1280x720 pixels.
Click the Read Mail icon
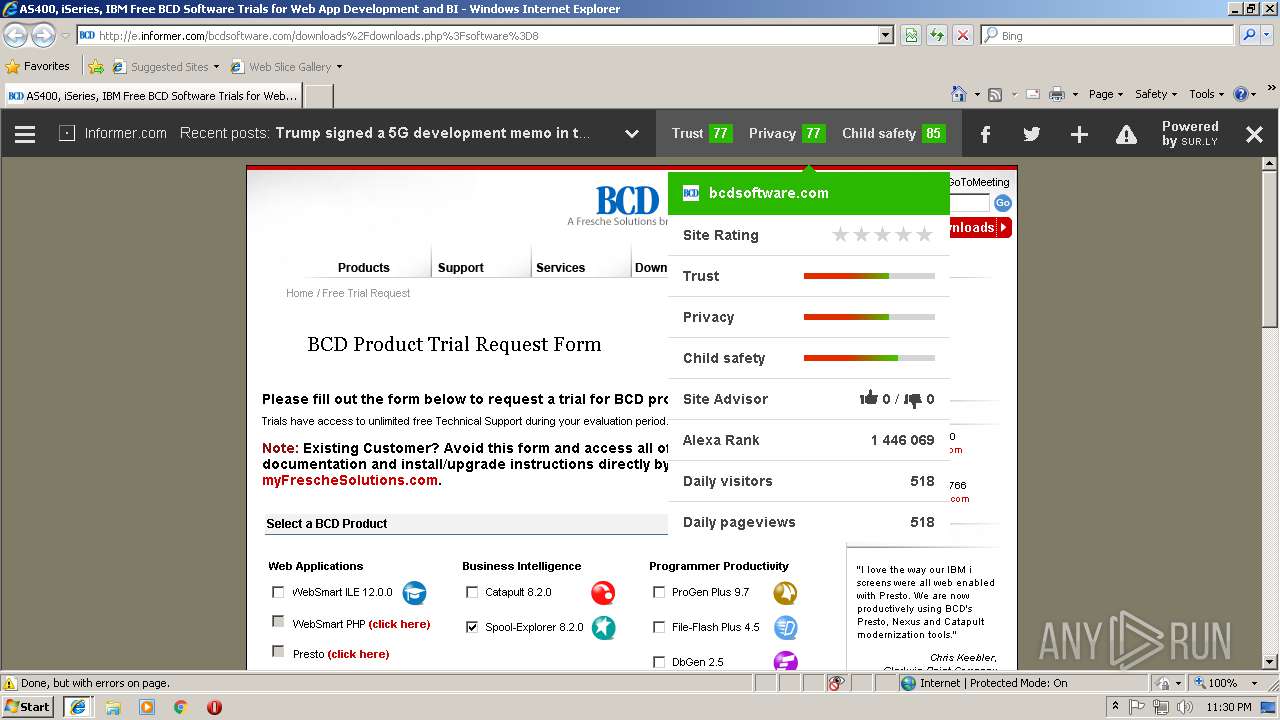click(1031, 94)
